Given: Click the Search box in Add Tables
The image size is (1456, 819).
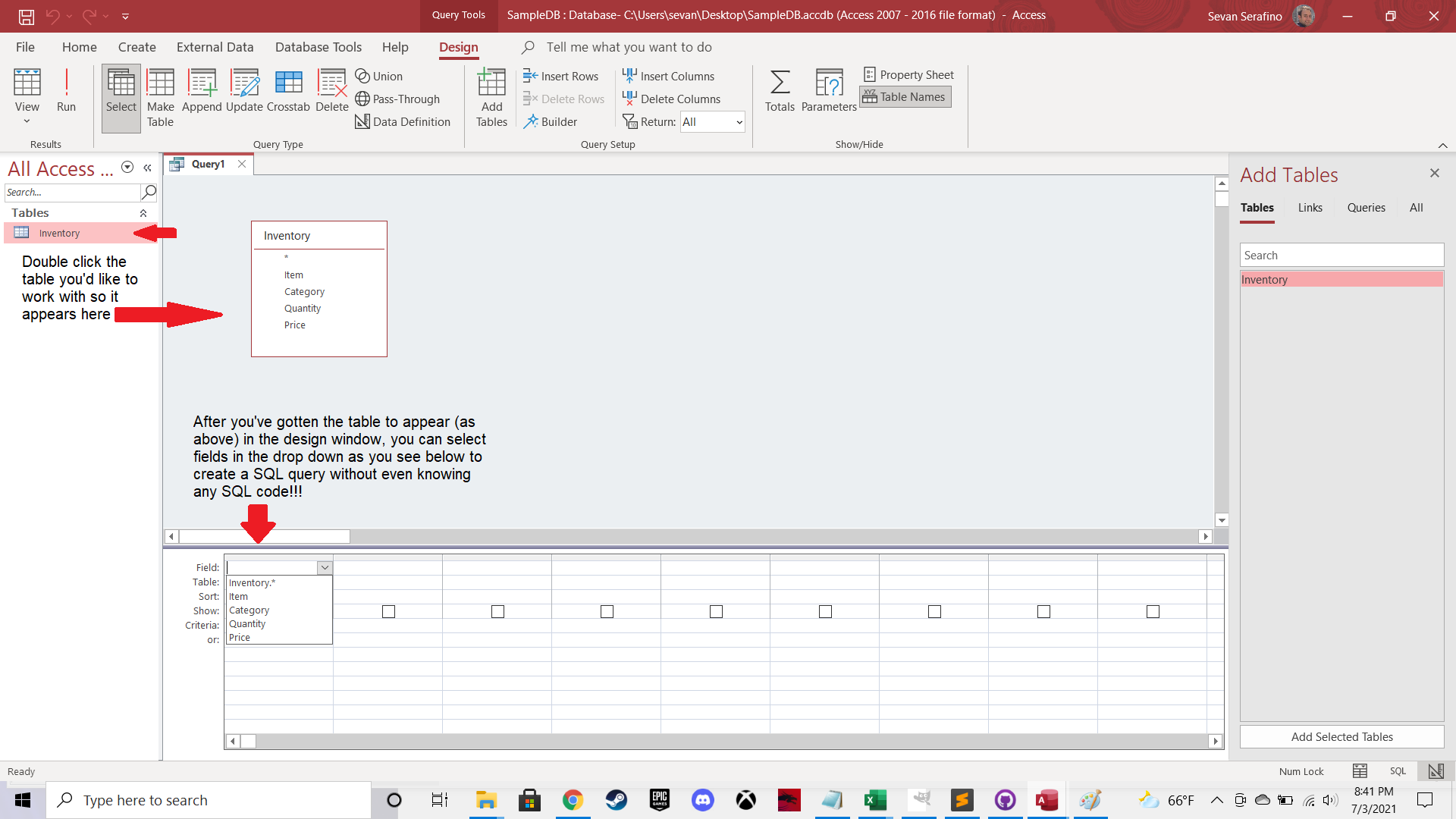Looking at the screenshot, I should point(1341,256).
